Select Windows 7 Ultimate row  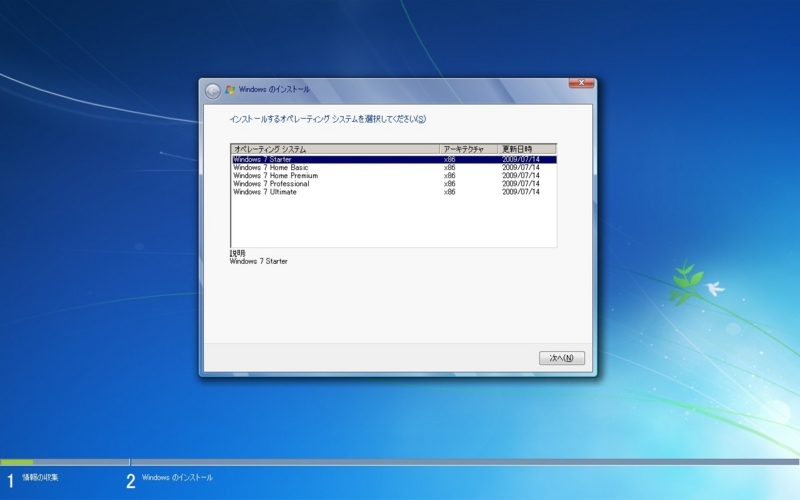[394, 192]
